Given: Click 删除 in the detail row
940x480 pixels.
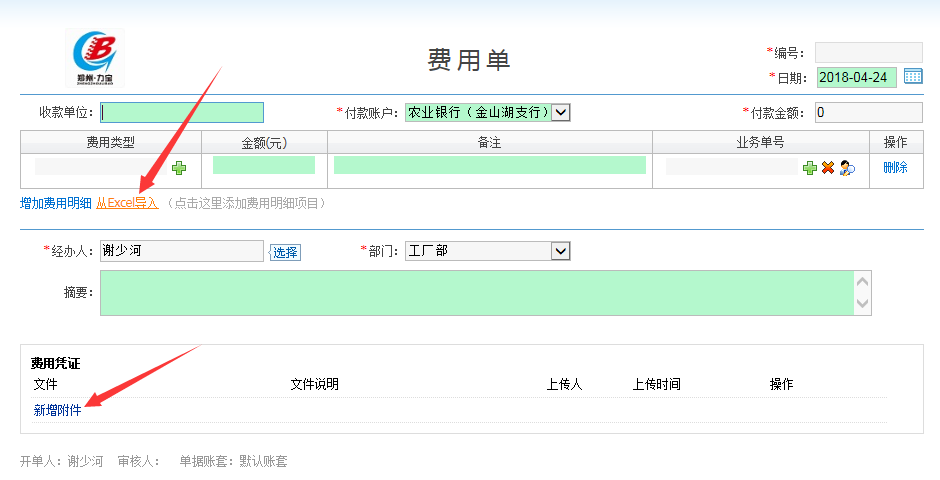Looking at the screenshot, I should coord(895,168).
